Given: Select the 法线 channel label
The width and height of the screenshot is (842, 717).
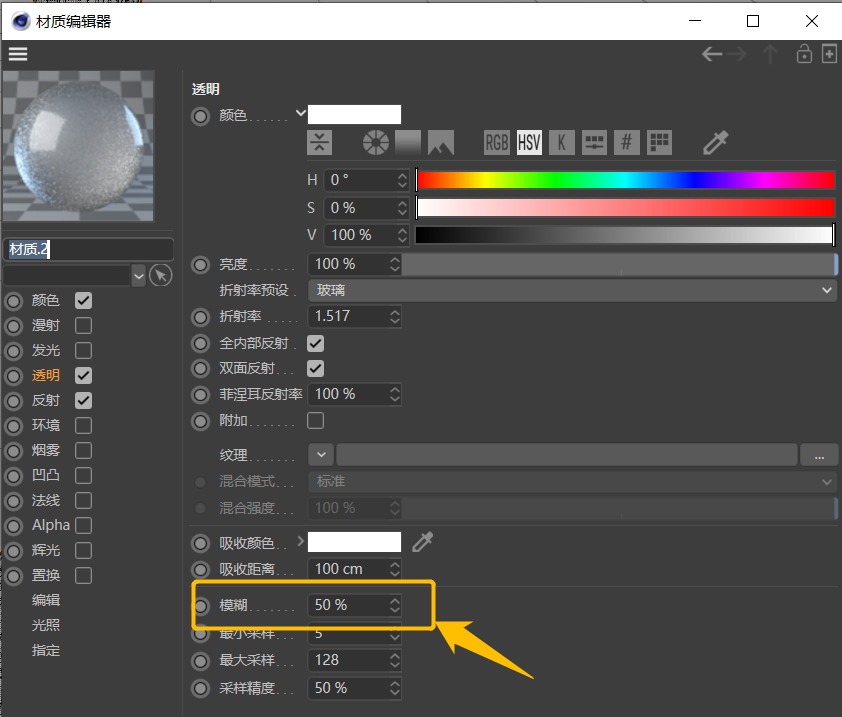Looking at the screenshot, I should pos(46,501).
